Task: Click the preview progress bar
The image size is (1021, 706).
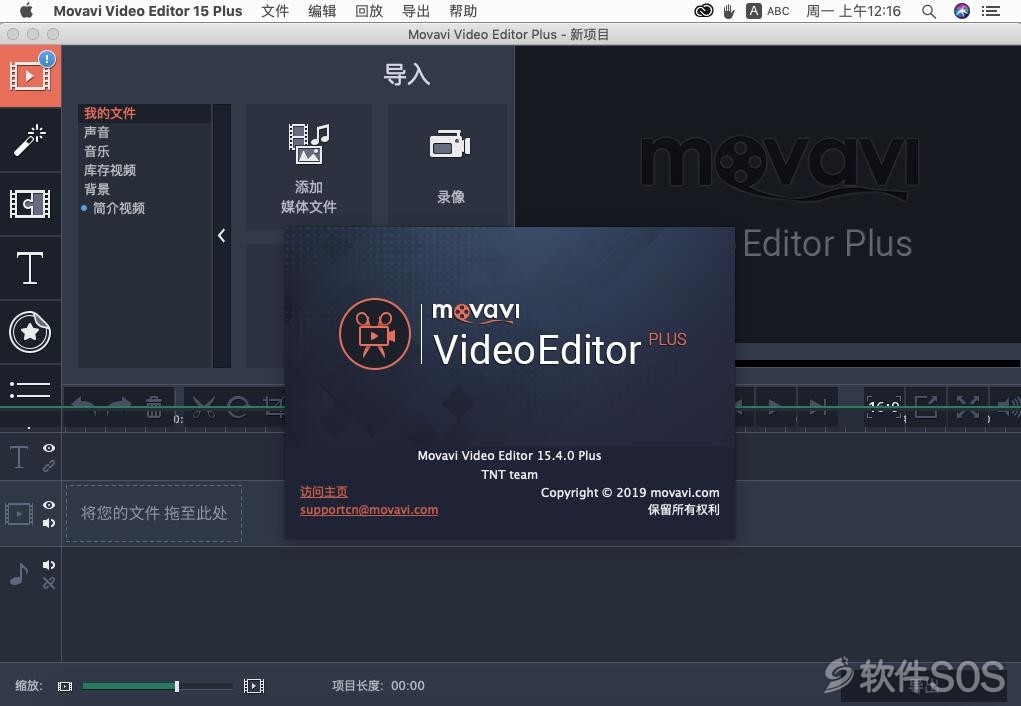Action: [877, 363]
